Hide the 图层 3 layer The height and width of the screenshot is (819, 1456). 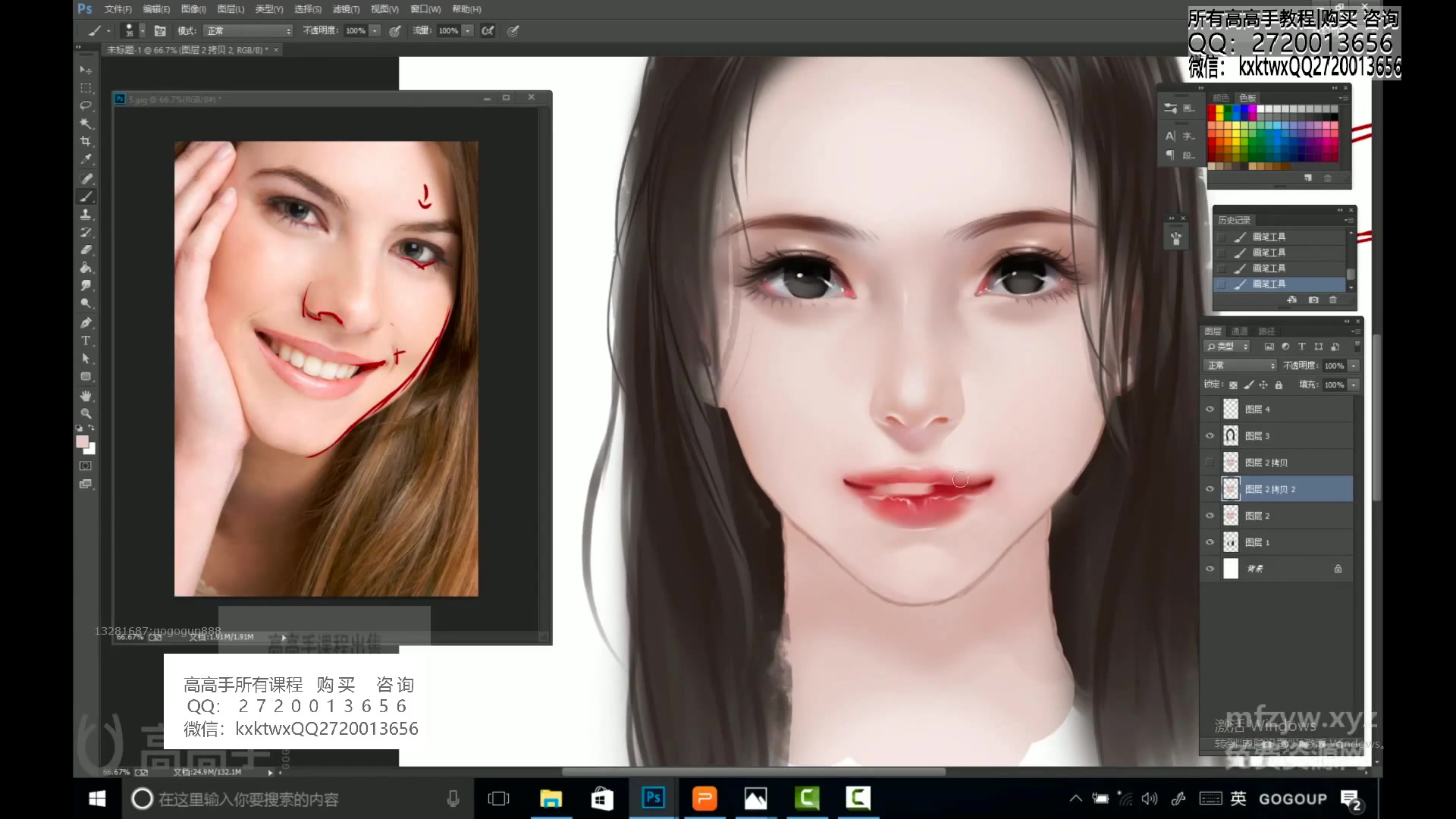1210,435
